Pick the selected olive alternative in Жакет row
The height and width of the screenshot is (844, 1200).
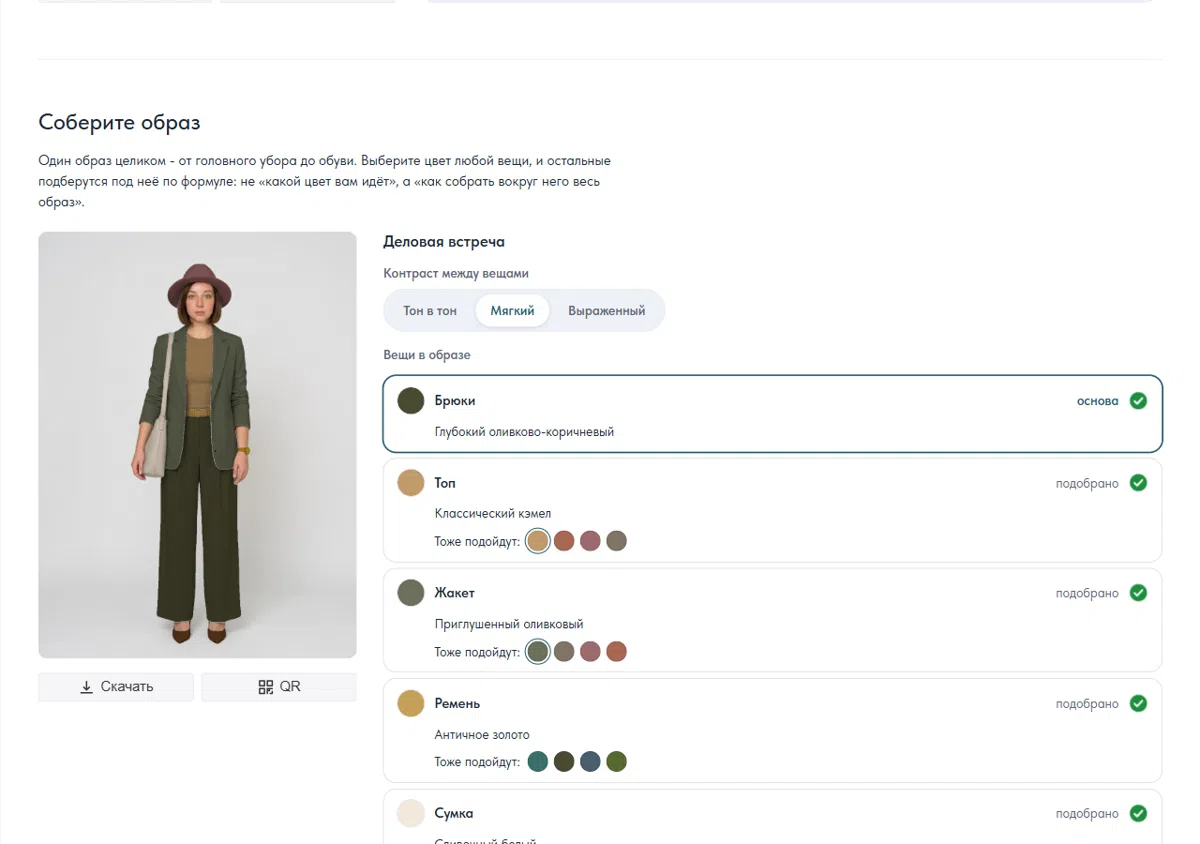538,652
